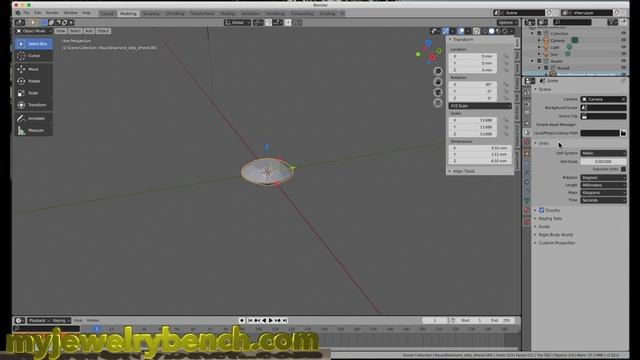The height and width of the screenshot is (360, 640).
Task: Toggle Separate Units checkbox
Action: click(x=623, y=169)
